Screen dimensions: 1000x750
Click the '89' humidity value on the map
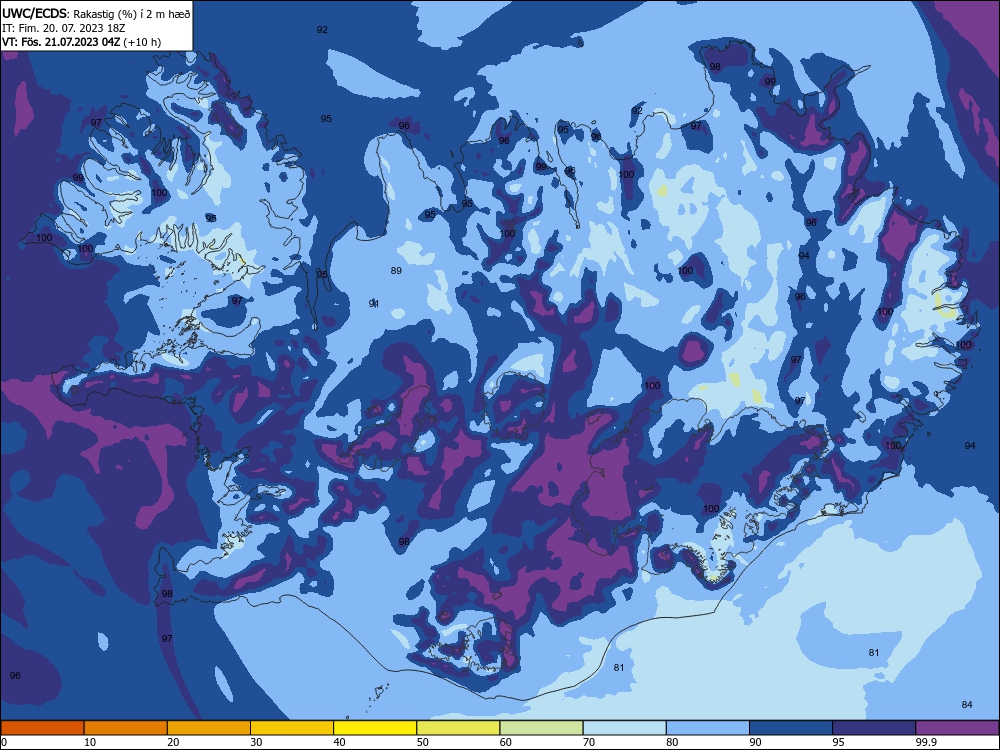point(396,271)
